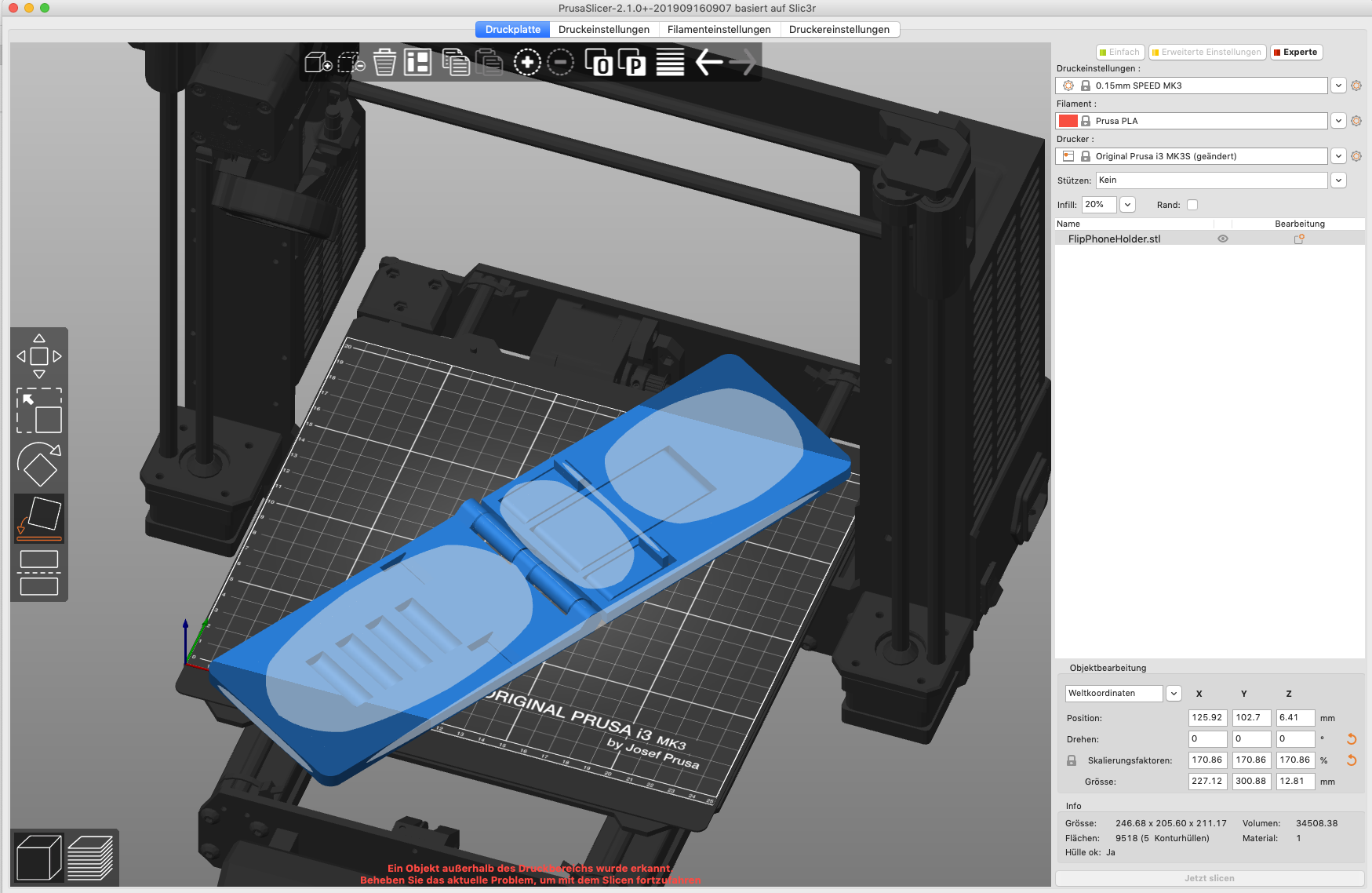Click the Jetzt slicen button
Viewport: 1372px width, 893px height.
1209,878
